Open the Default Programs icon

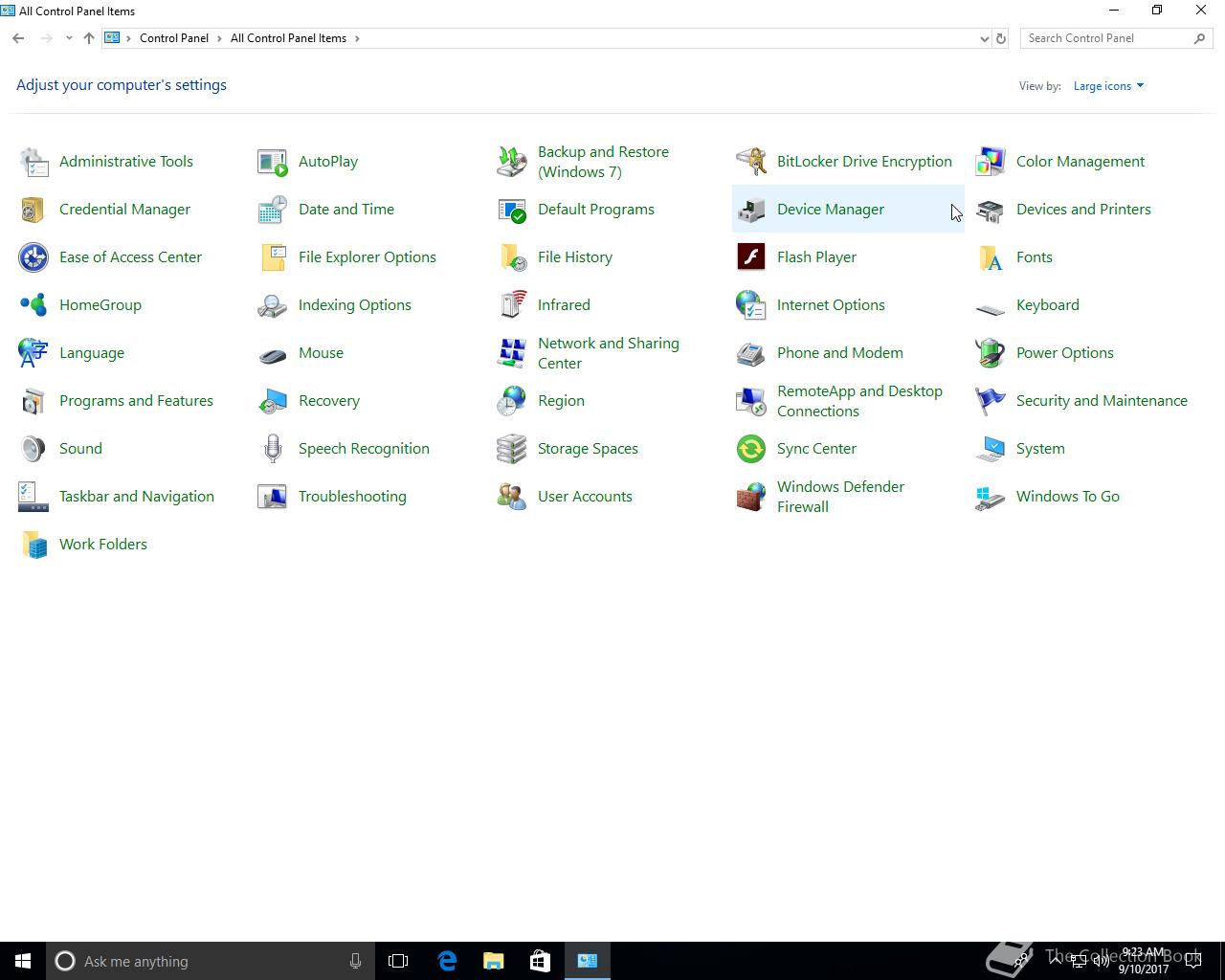pyautogui.click(x=512, y=210)
